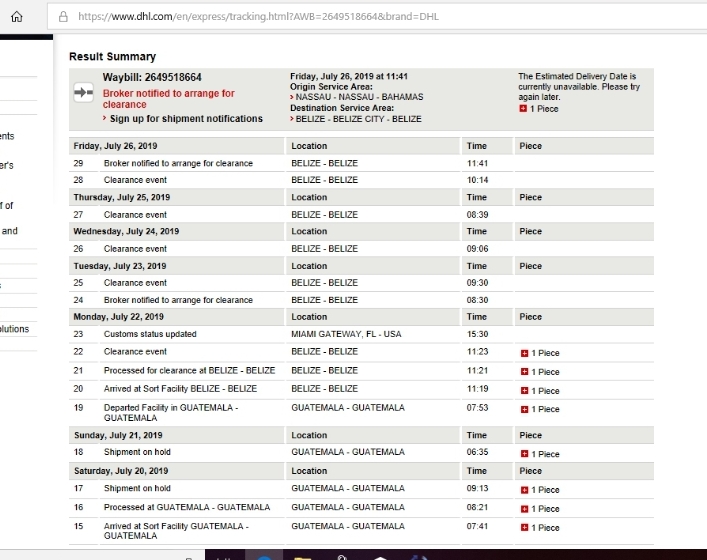Select the Monday, July 22, 2019 date header
This screenshot has width=707, height=560.
119,317
